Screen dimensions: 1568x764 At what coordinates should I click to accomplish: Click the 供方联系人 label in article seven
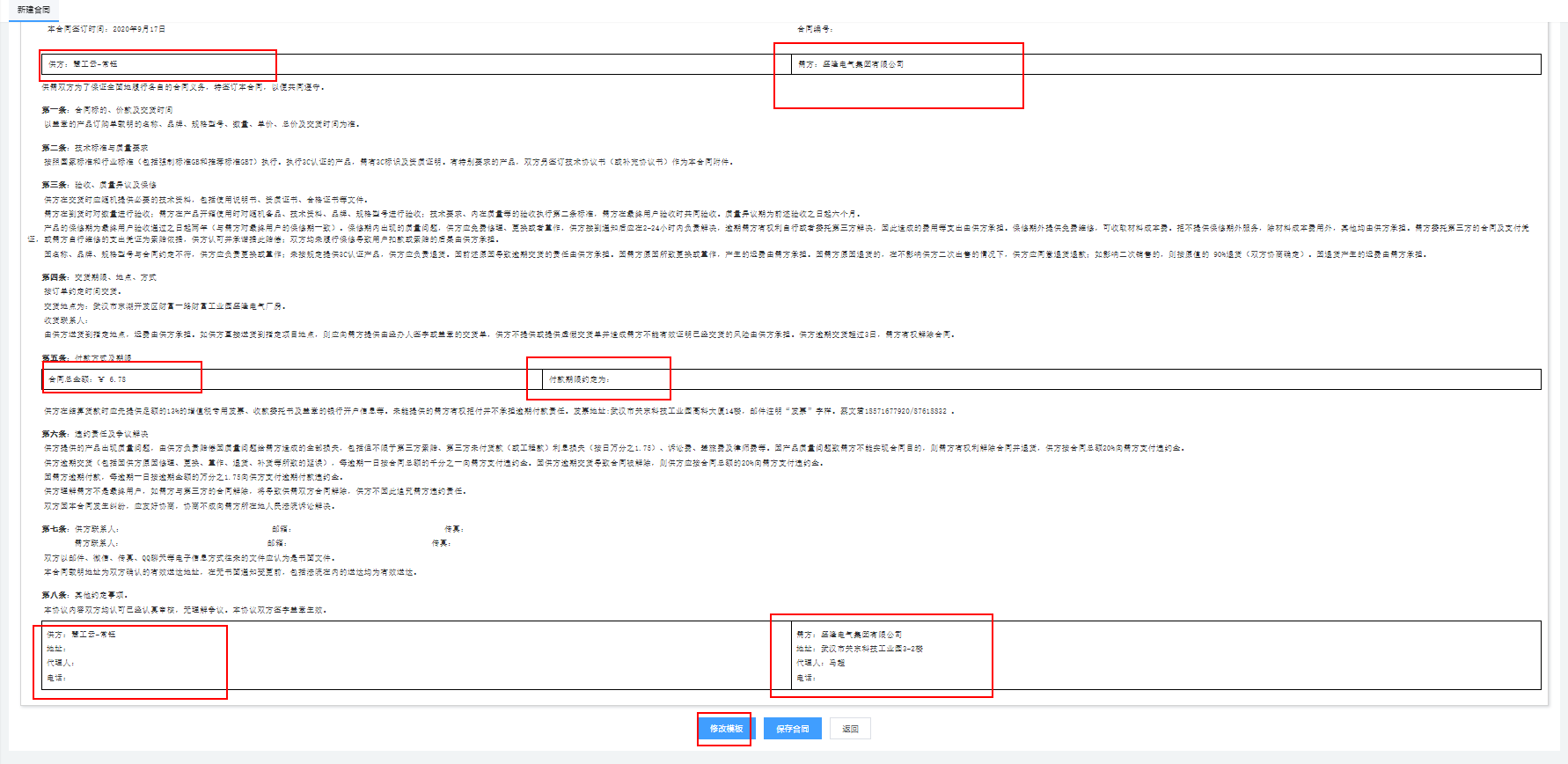(x=97, y=529)
